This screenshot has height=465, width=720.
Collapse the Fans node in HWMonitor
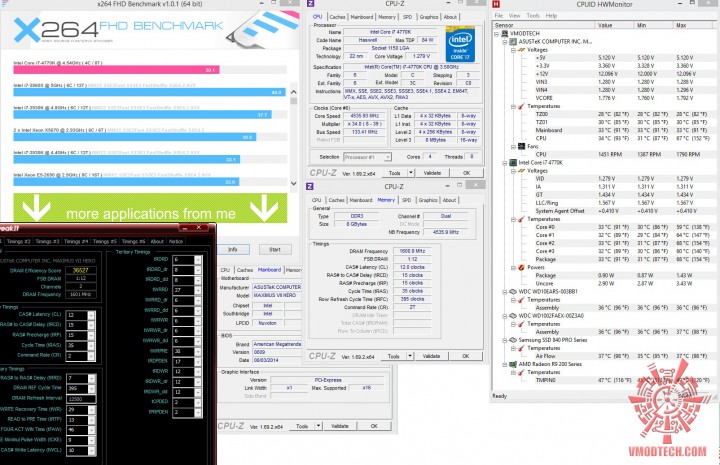pyautogui.click(x=513, y=146)
